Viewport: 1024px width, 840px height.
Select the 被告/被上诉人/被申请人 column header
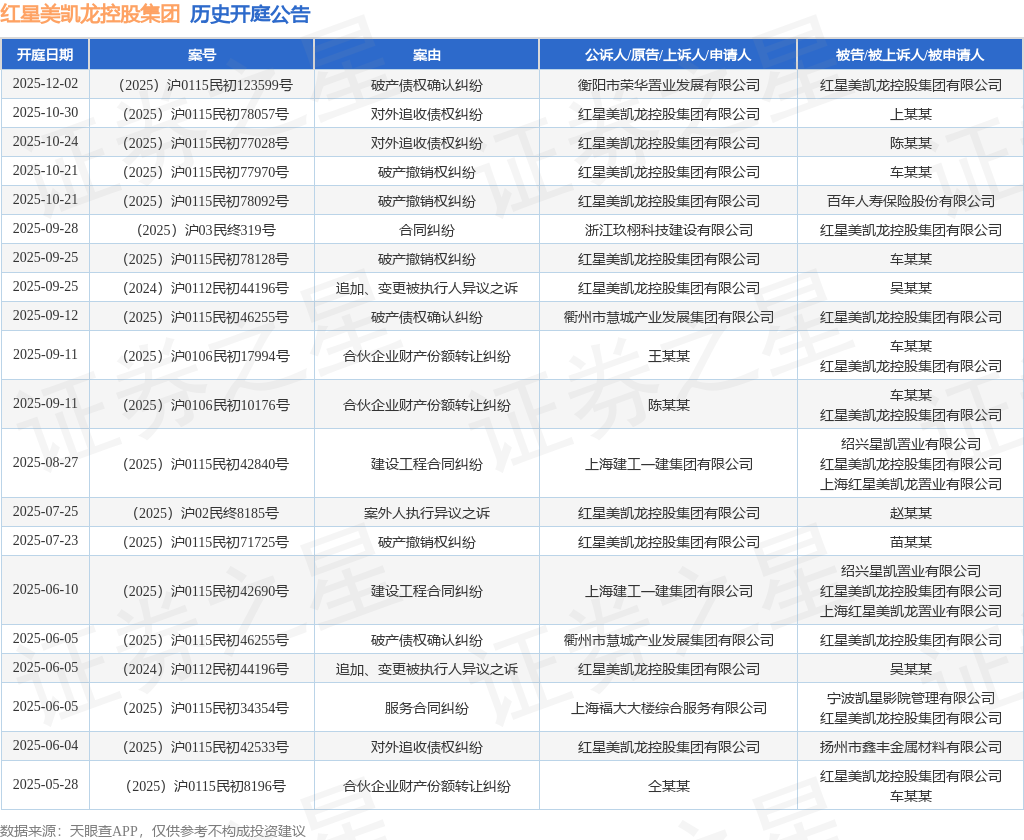910,55
